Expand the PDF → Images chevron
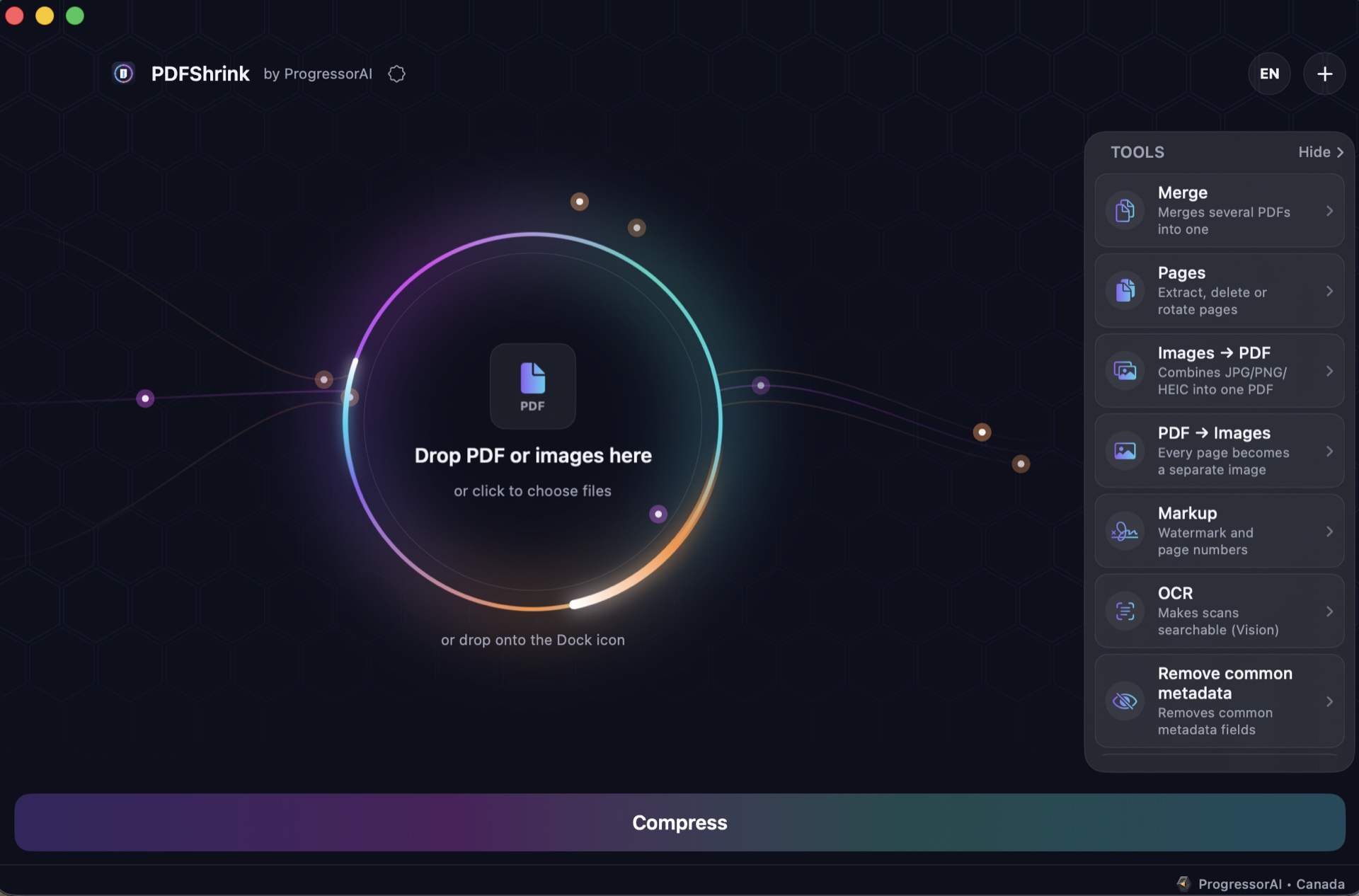The height and width of the screenshot is (896, 1359). [x=1329, y=452]
